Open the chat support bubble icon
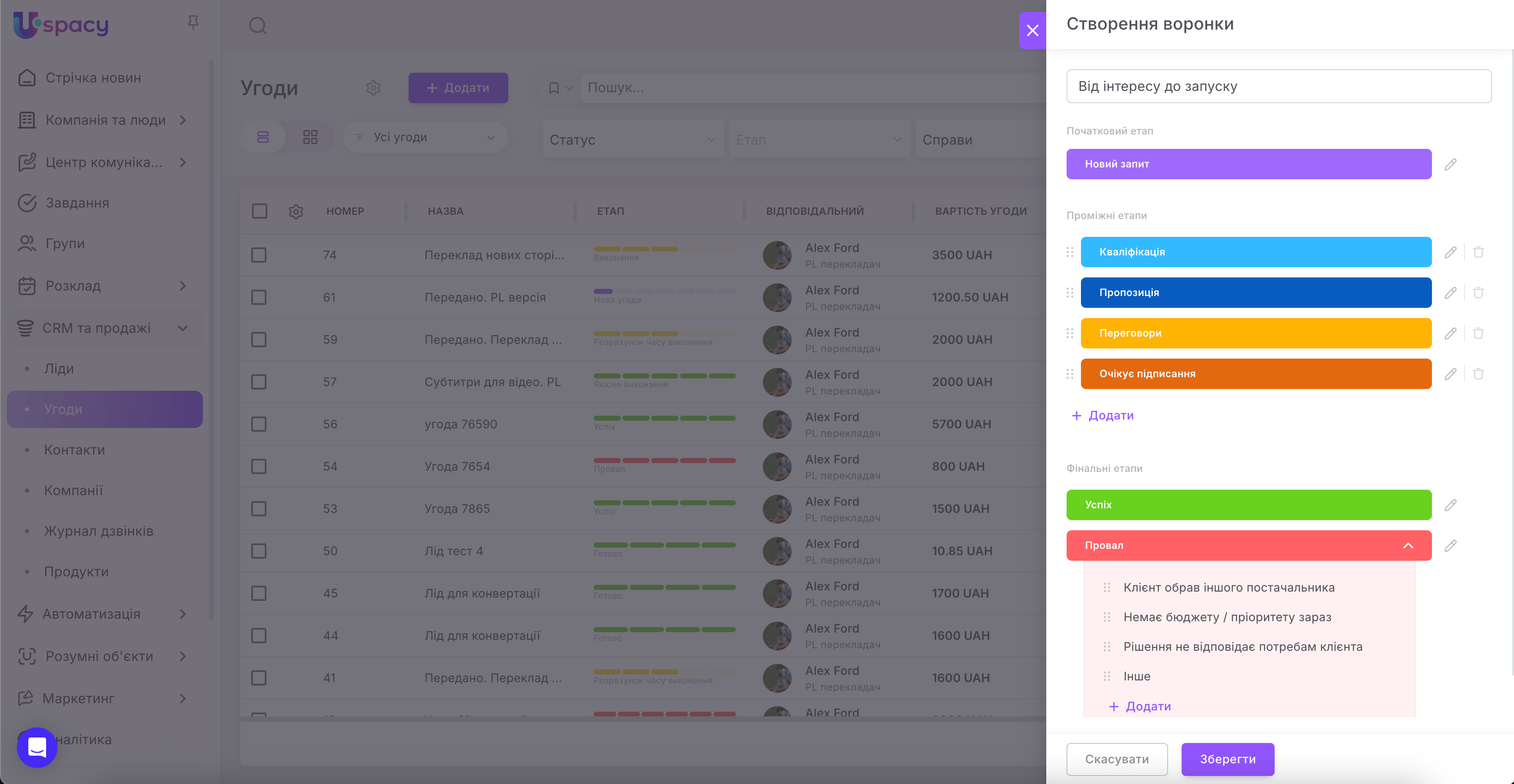Screen dimensions: 1514x784 [x=37, y=748]
